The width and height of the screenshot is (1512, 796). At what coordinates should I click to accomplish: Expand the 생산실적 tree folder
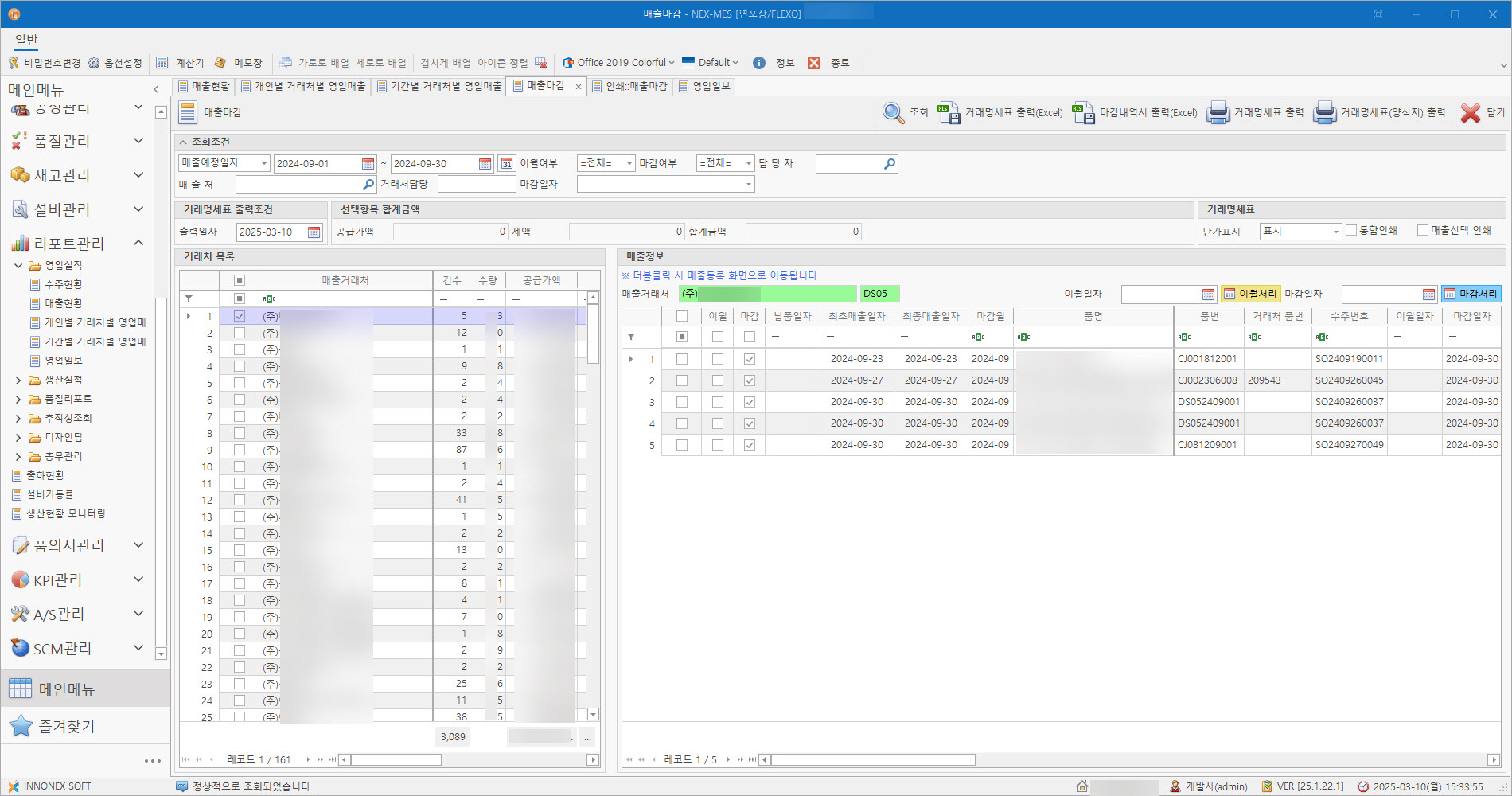click(x=18, y=380)
